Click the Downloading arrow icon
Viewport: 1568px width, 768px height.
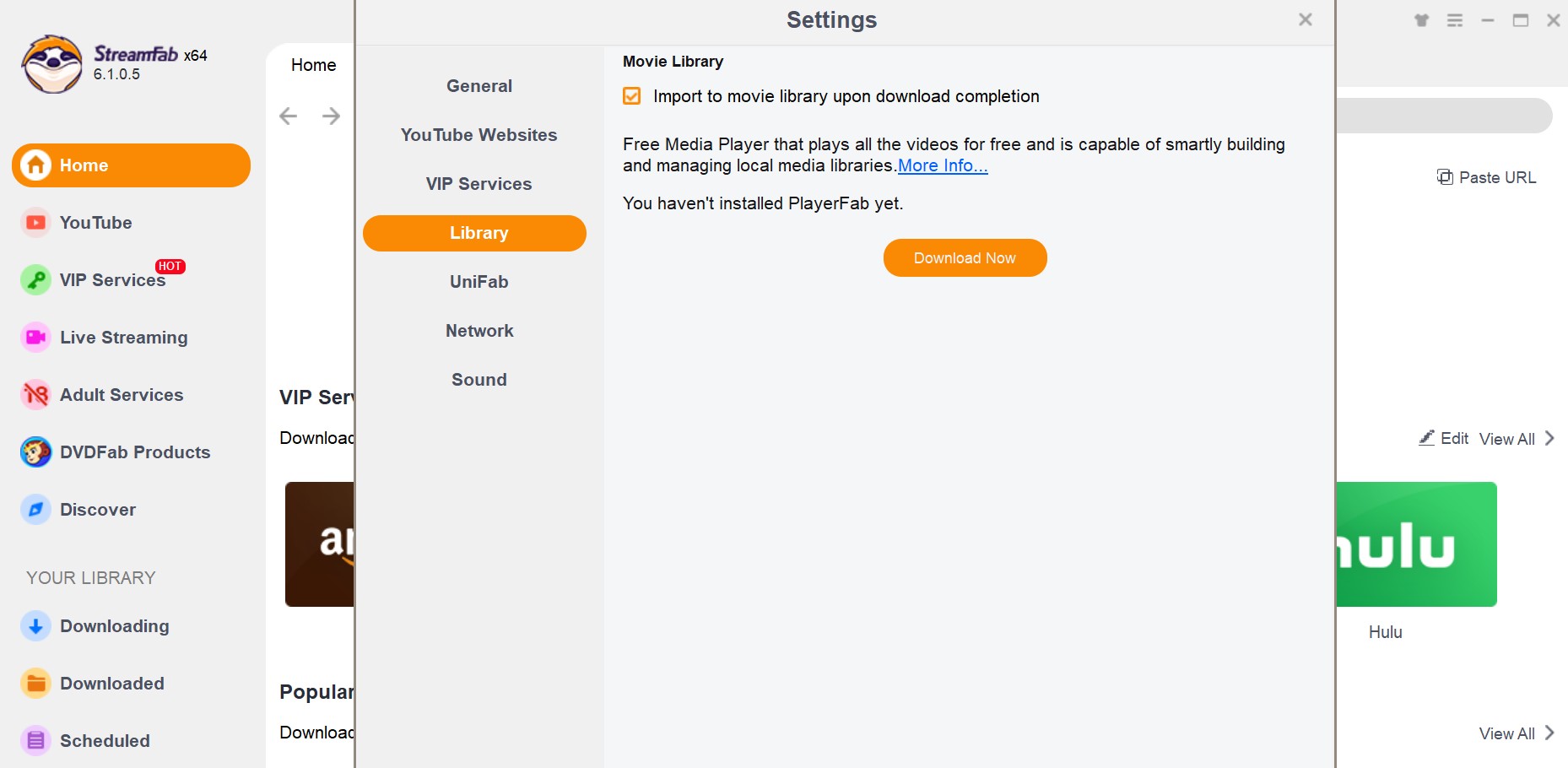(x=35, y=626)
